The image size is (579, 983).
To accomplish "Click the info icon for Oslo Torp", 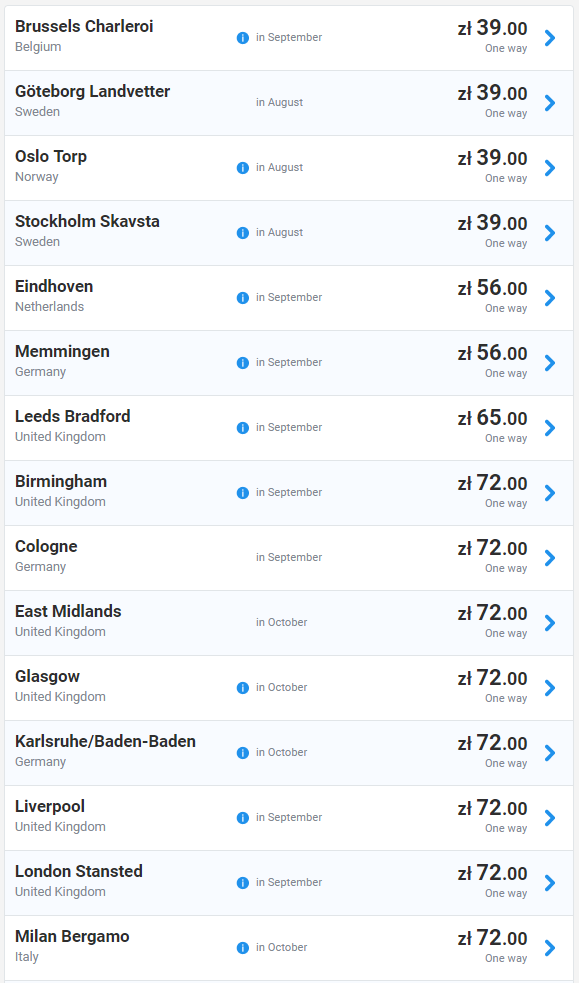I will click(243, 168).
